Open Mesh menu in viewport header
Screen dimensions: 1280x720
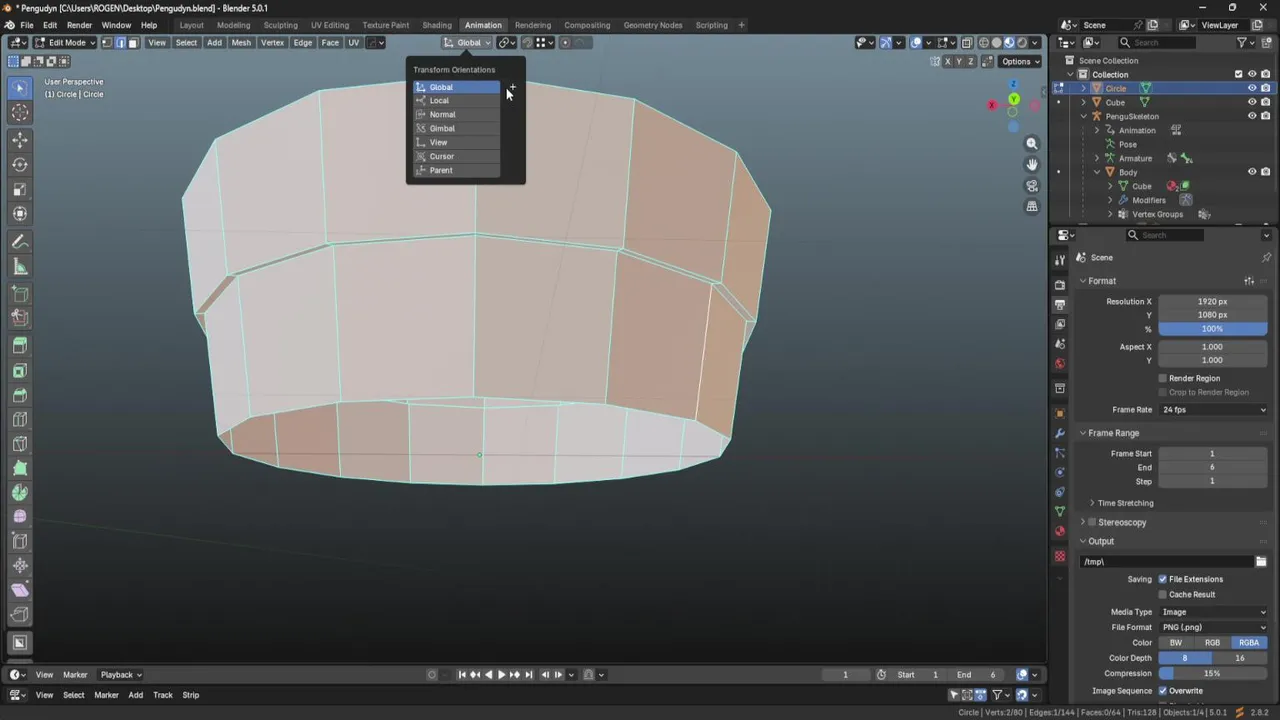click(x=241, y=43)
